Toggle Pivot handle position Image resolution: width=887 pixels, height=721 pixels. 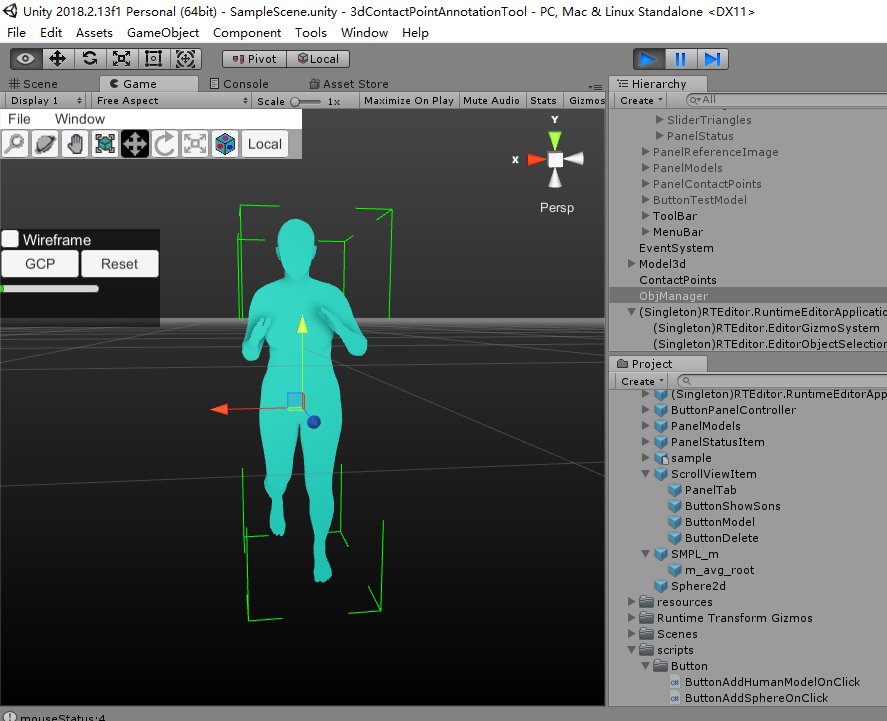(x=255, y=59)
